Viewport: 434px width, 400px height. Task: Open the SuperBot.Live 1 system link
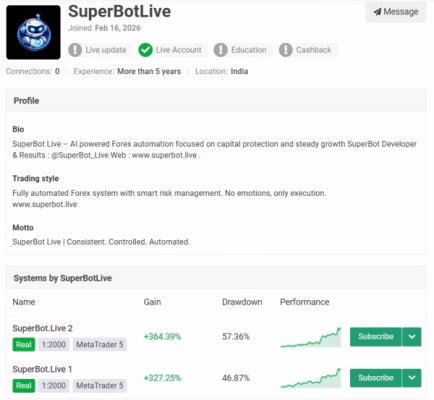tap(42, 369)
